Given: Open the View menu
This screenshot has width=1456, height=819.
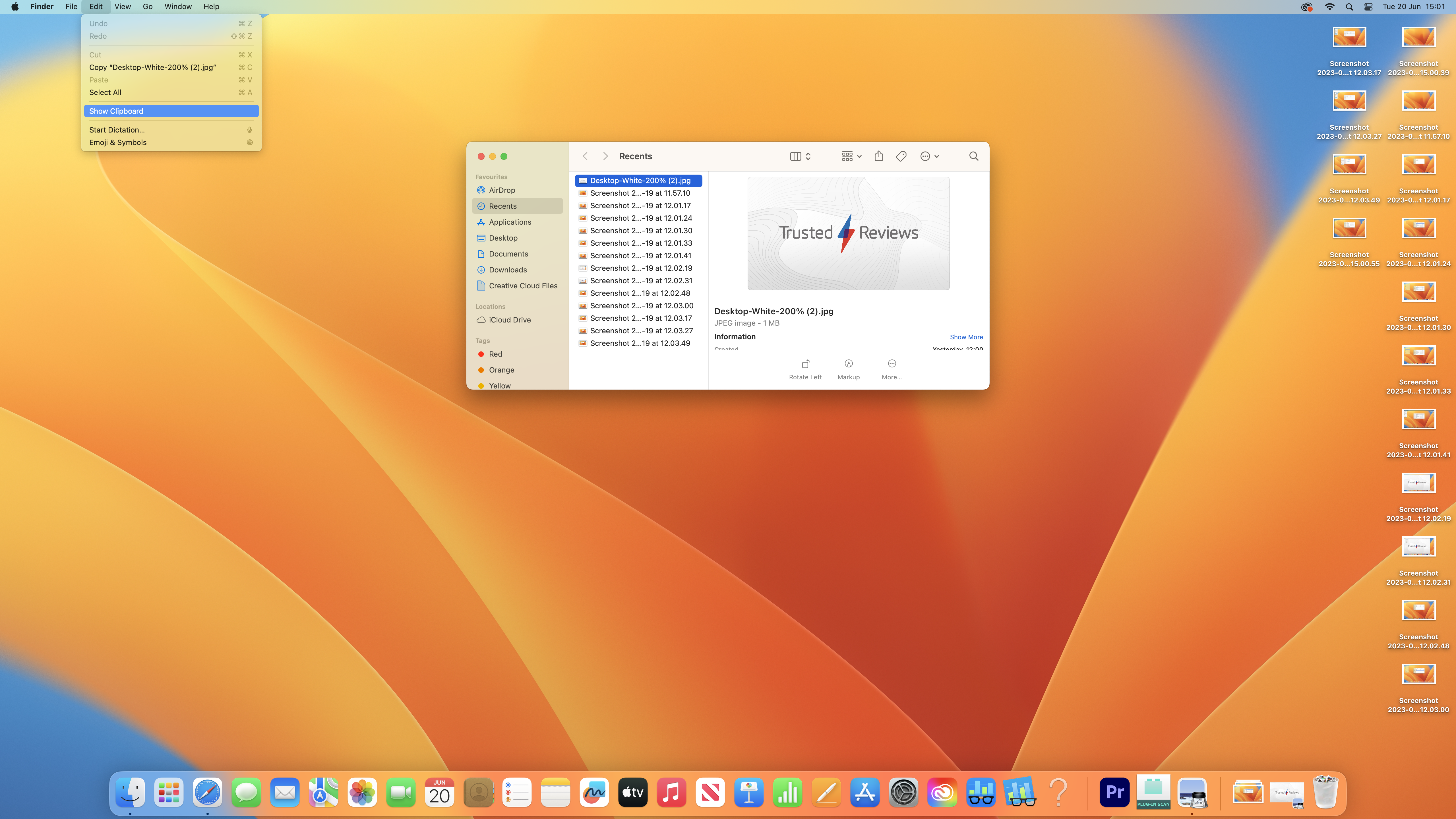Looking at the screenshot, I should click(x=122, y=7).
